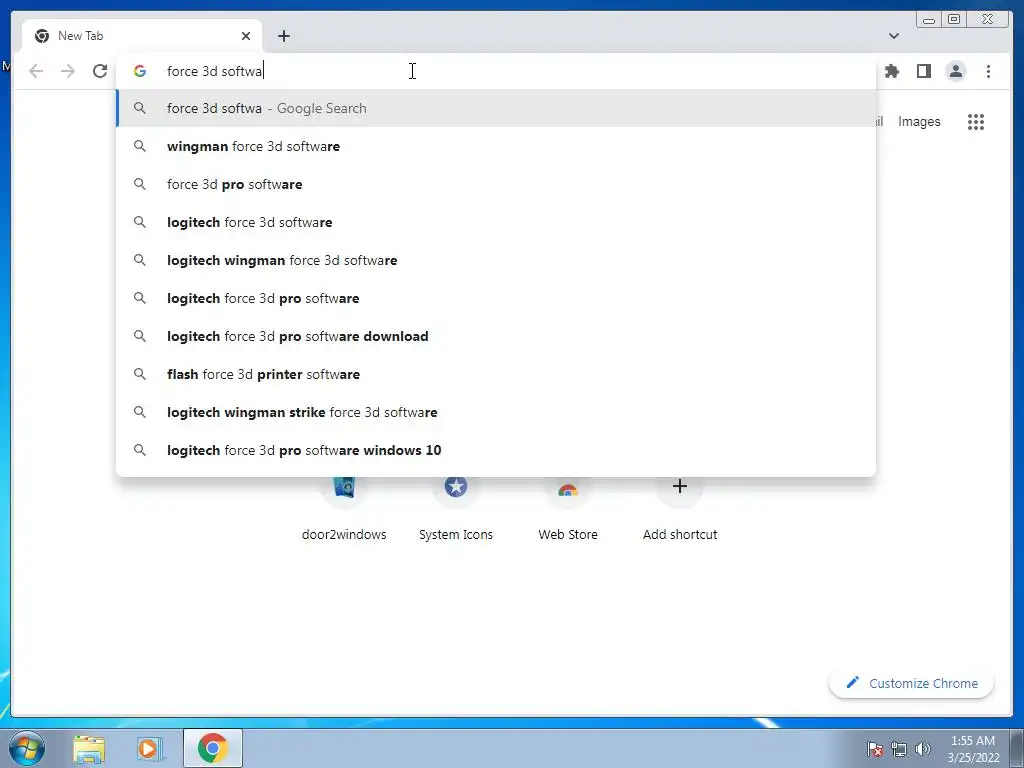Click the Action Center flag icon

(874, 749)
